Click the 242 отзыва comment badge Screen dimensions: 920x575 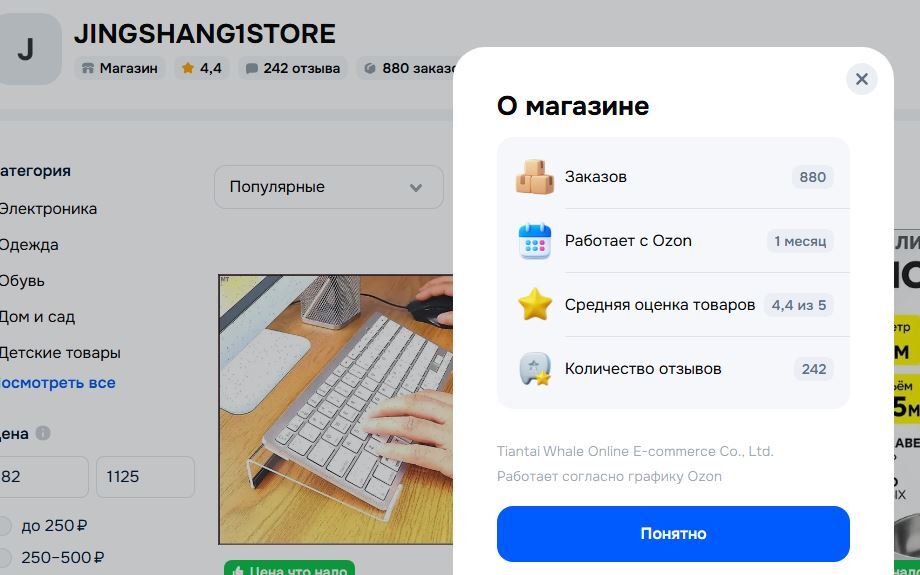click(293, 68)
